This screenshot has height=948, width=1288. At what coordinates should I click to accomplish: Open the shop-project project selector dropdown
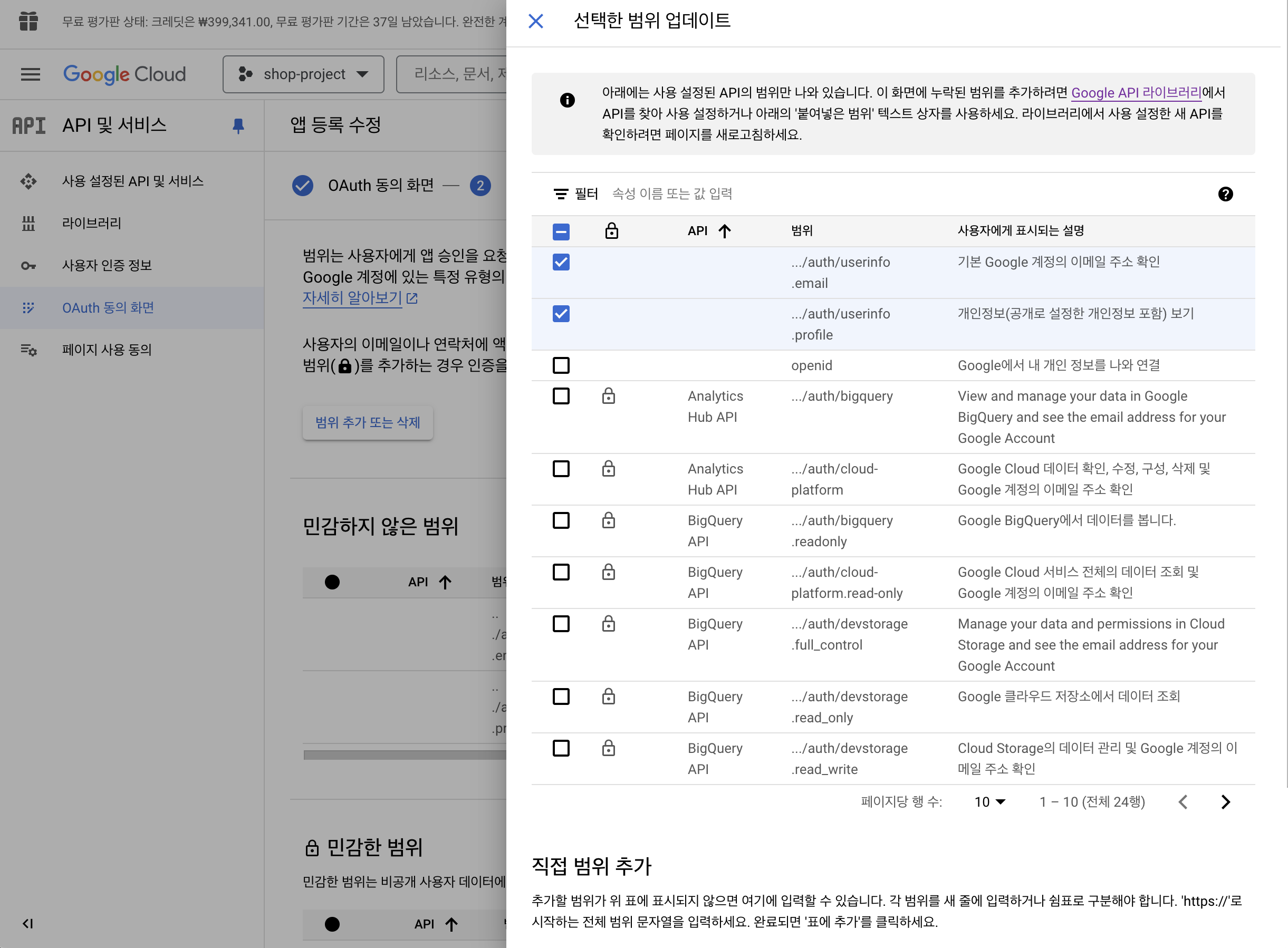click(x=303, y=74)
